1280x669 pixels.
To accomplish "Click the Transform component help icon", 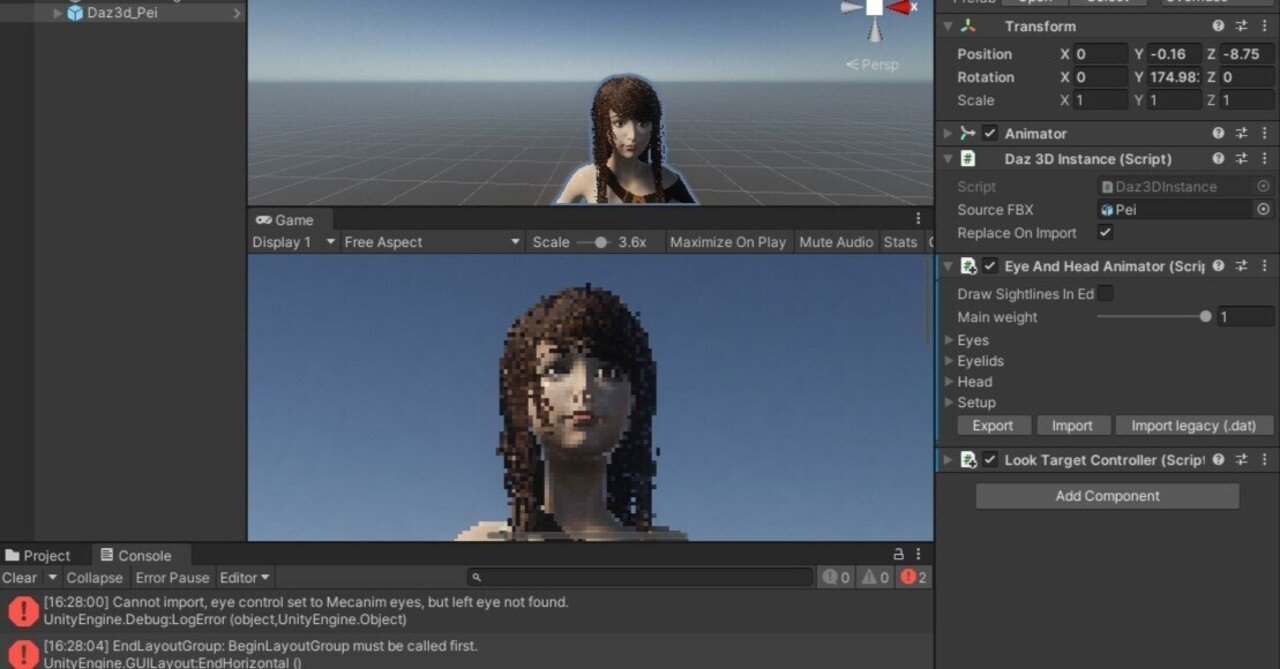I will [x=1218, y=26].
